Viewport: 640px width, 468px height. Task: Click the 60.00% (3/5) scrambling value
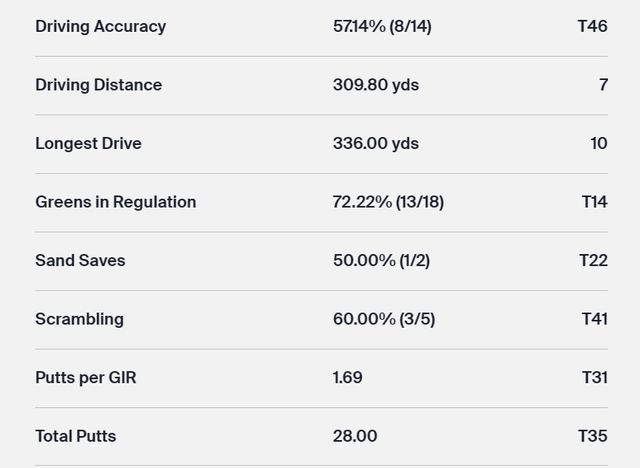tap(383, 319)
